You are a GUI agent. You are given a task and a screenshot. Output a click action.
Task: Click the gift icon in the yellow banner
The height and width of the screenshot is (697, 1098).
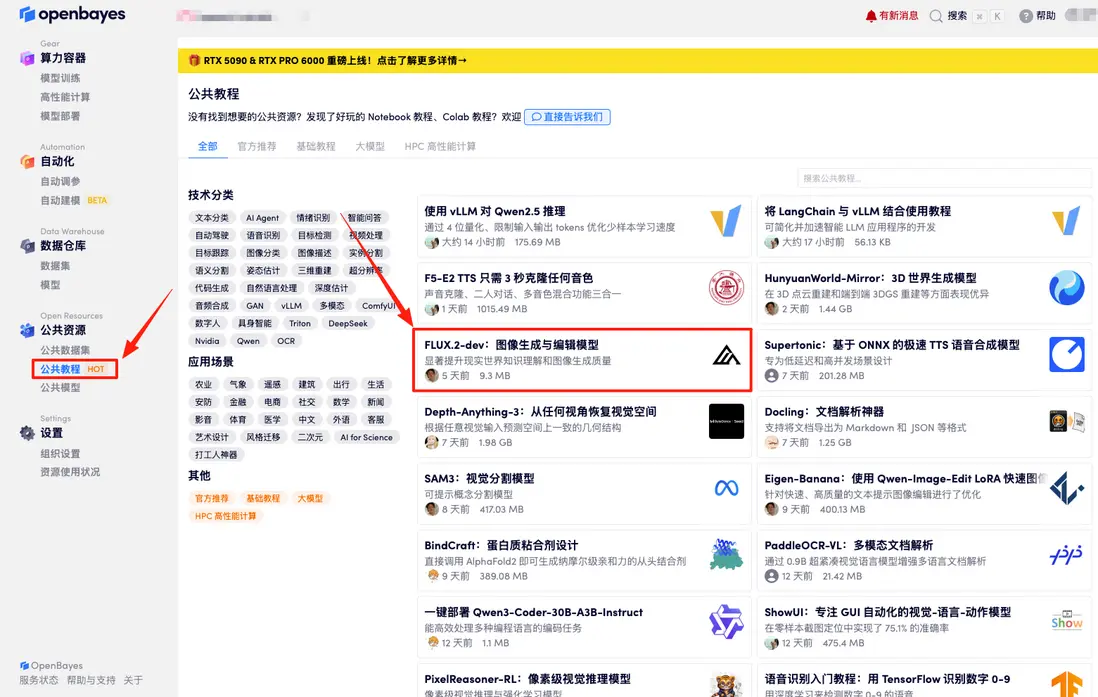click(194, 61)
